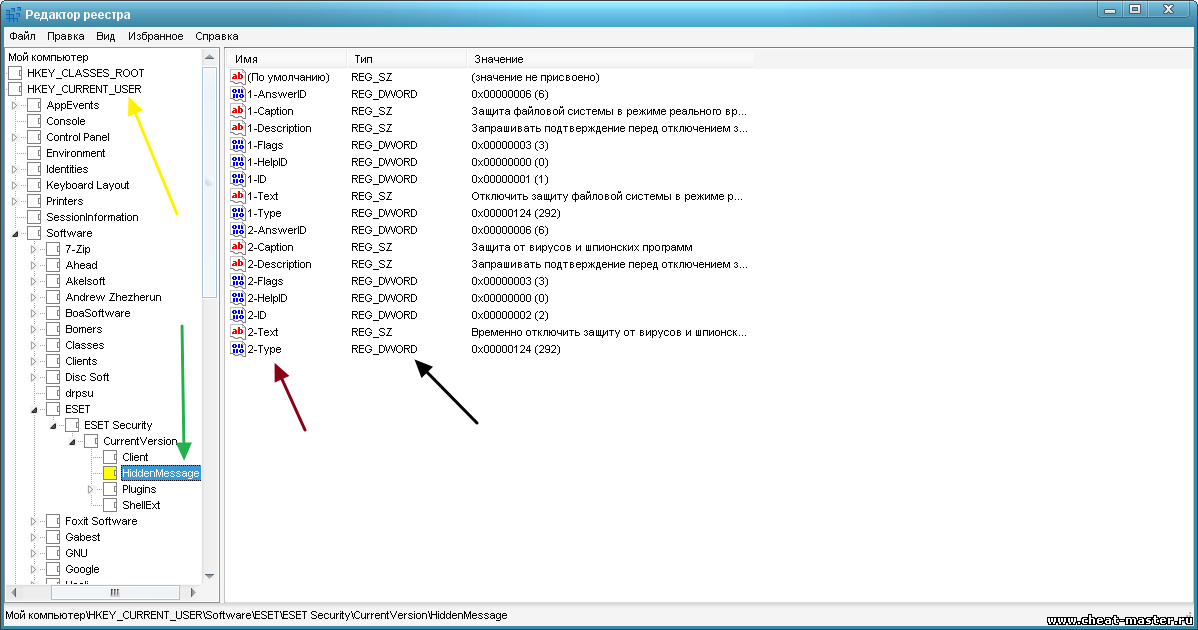Open the Справка menu
The height and width of the screenshot is (630, 1198).
click(217, 36)
